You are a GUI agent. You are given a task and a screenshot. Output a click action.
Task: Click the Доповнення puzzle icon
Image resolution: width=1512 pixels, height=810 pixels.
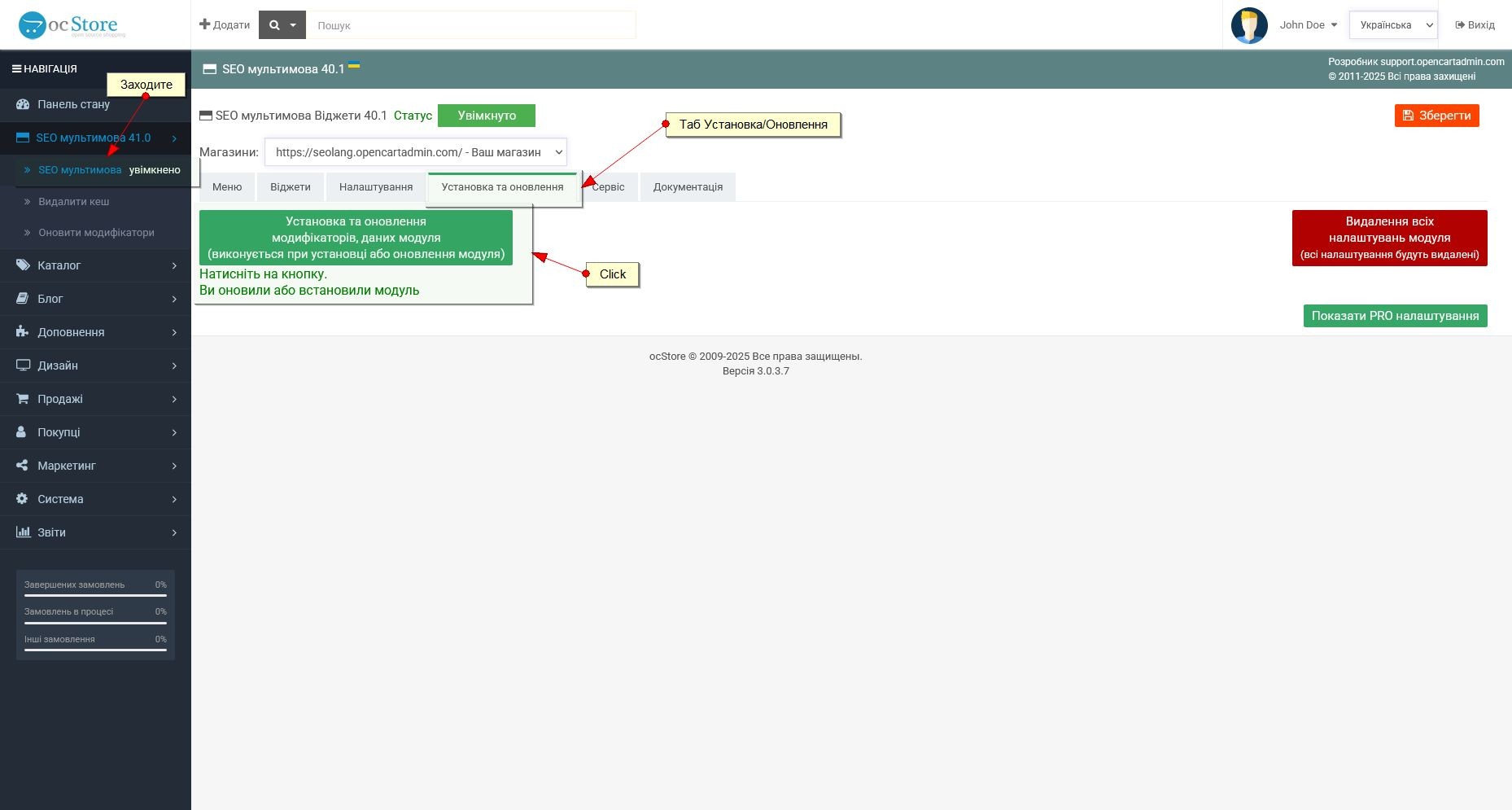click(x=23, y=332)
